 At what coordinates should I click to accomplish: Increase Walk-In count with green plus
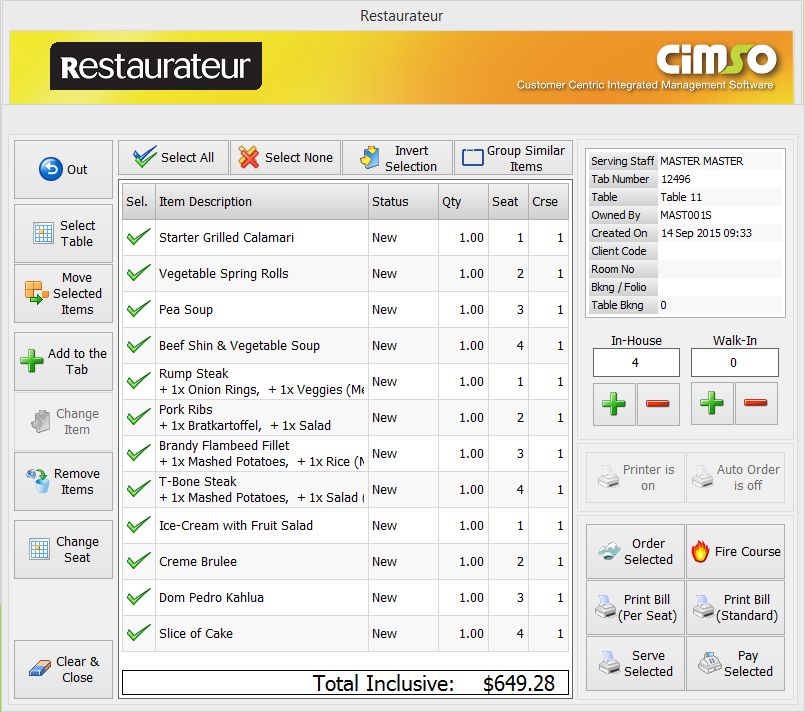(x=712, y=404)
